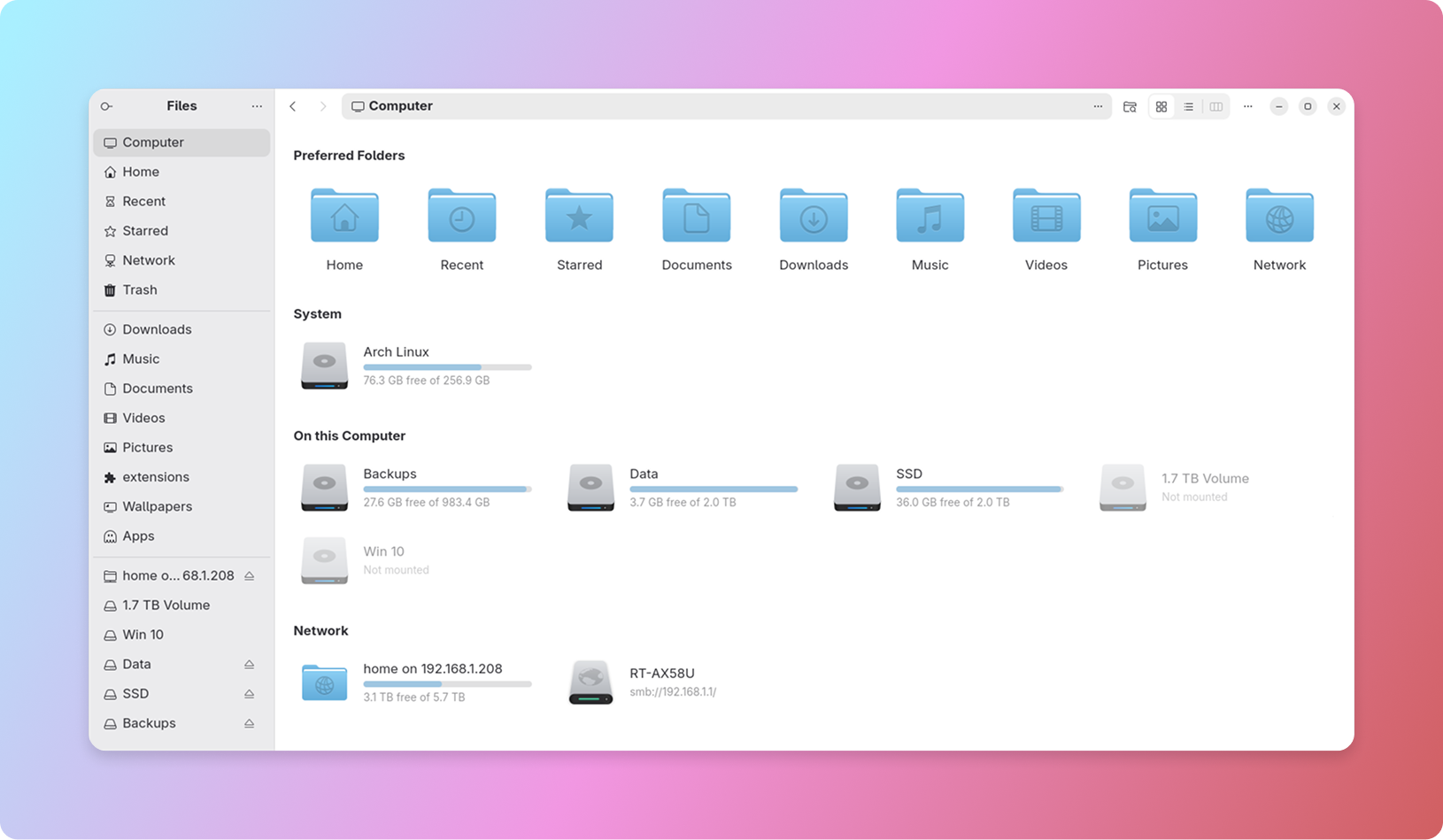Select Recent in the sidebar
Viewport: 1443px width, 840px height.
pyautogui.click(x=181, y=201)
